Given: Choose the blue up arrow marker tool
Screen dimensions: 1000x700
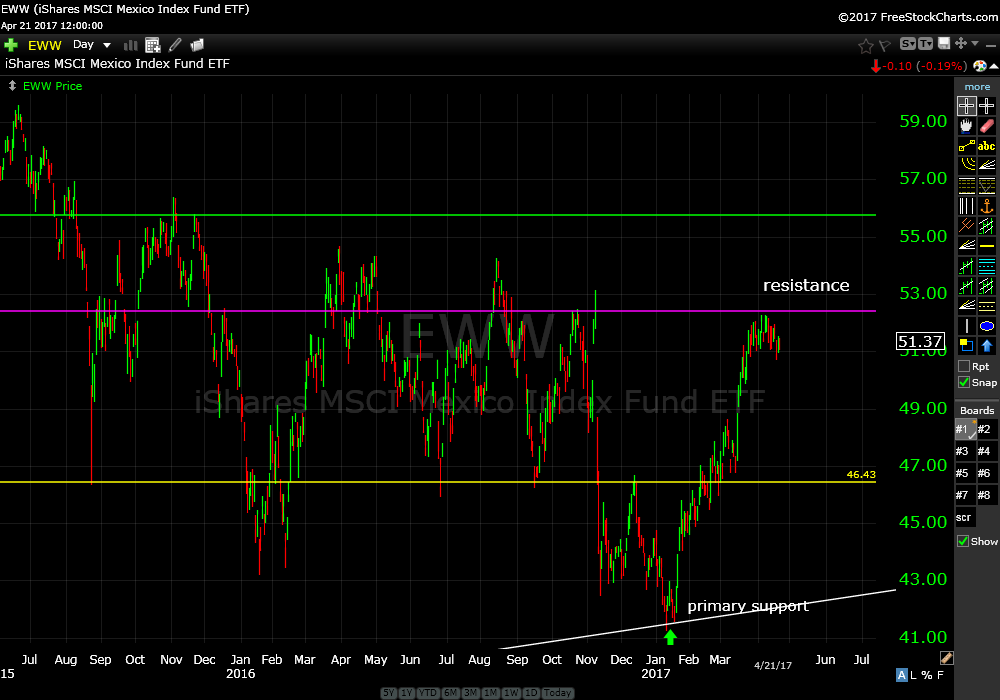Looking at the screenshot, I should [987, 346].
